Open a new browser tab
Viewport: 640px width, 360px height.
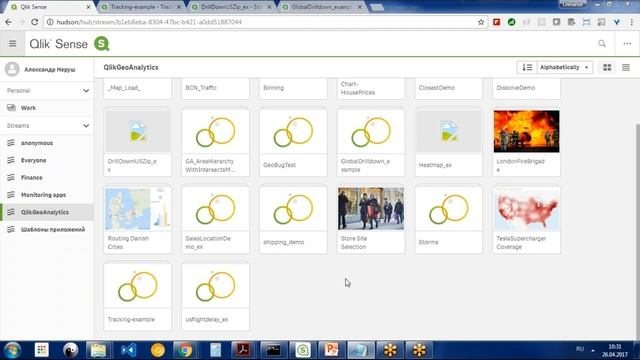coord(377,7)
